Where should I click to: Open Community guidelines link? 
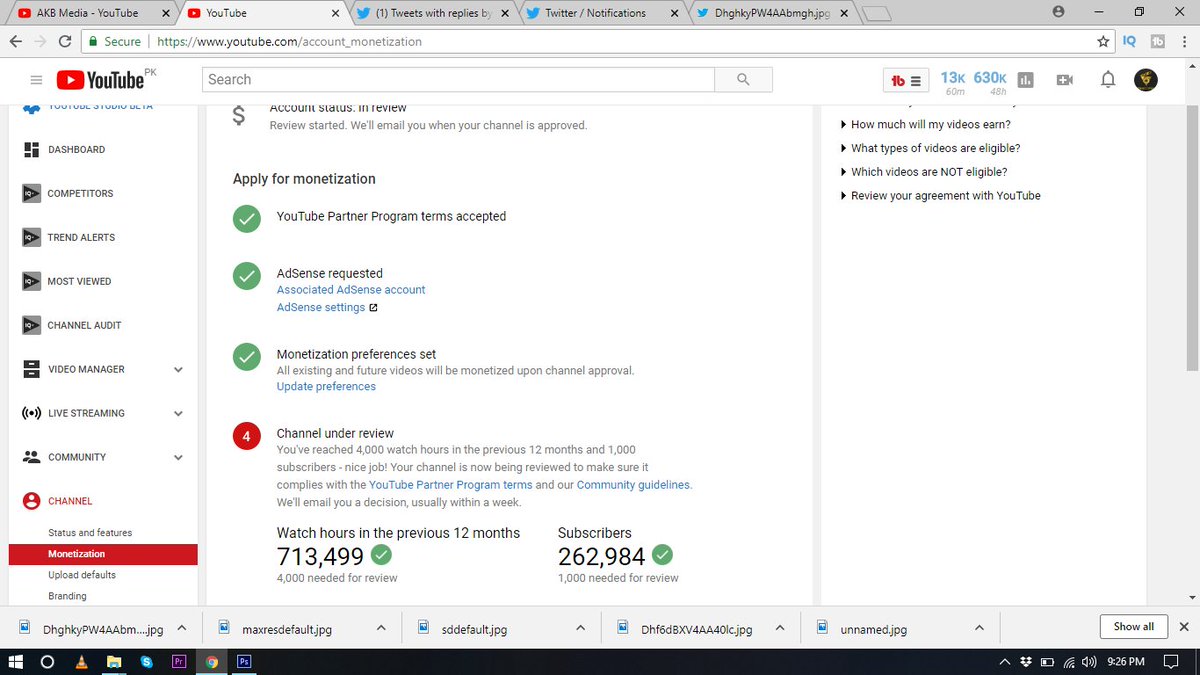pyautogui.click(x=633, y=485)
